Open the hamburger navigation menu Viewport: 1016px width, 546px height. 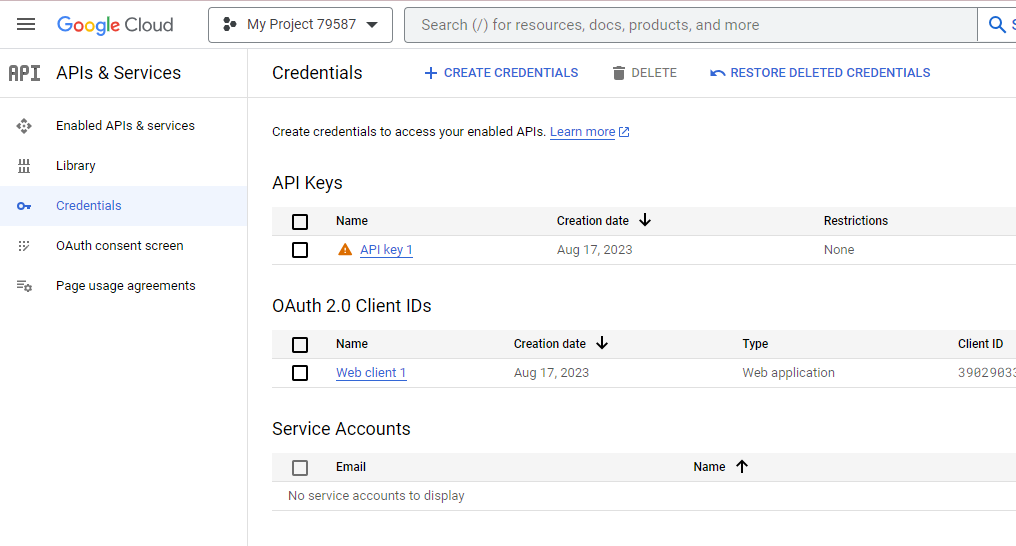tap(26, 25)
